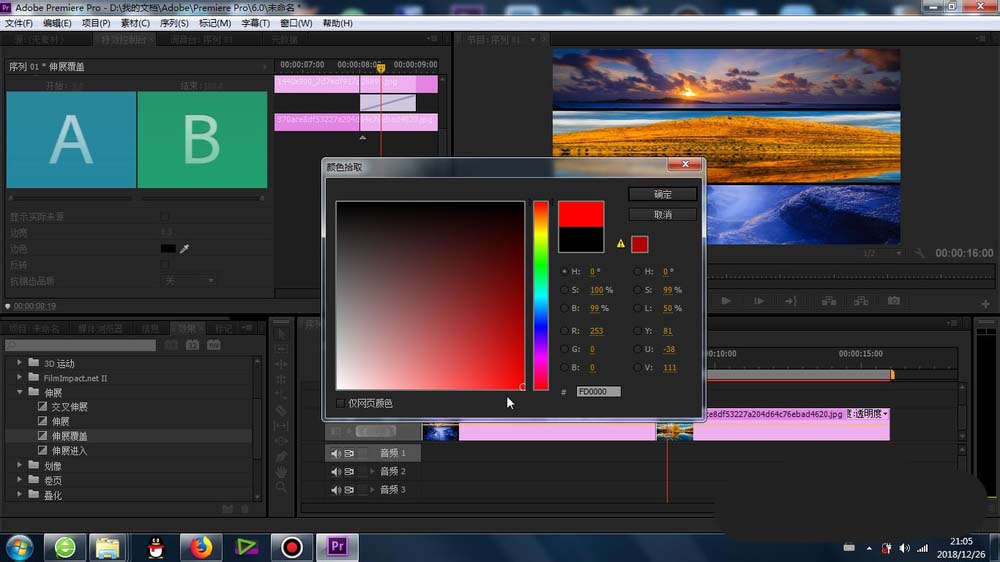Open program monitor button editor plus icon
The width and height of the screenshot is (1000, 562).
coord(985,304)
